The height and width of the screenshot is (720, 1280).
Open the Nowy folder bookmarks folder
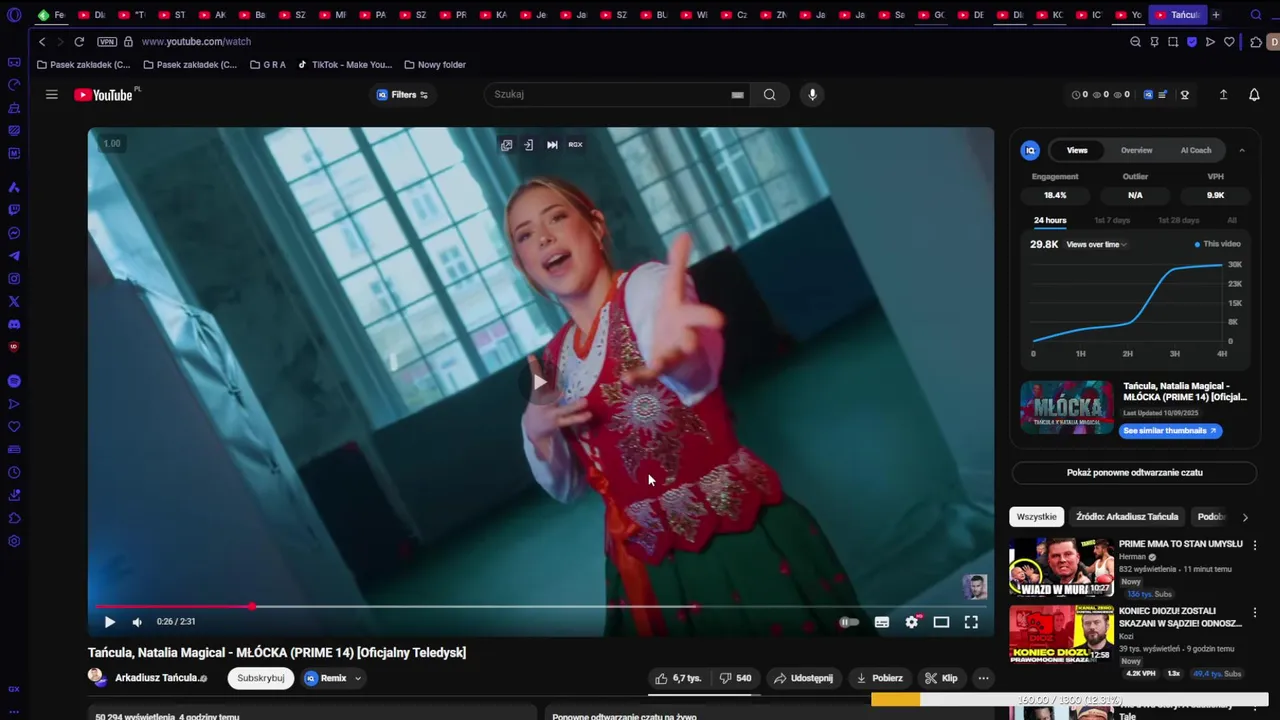coord(435,65)
